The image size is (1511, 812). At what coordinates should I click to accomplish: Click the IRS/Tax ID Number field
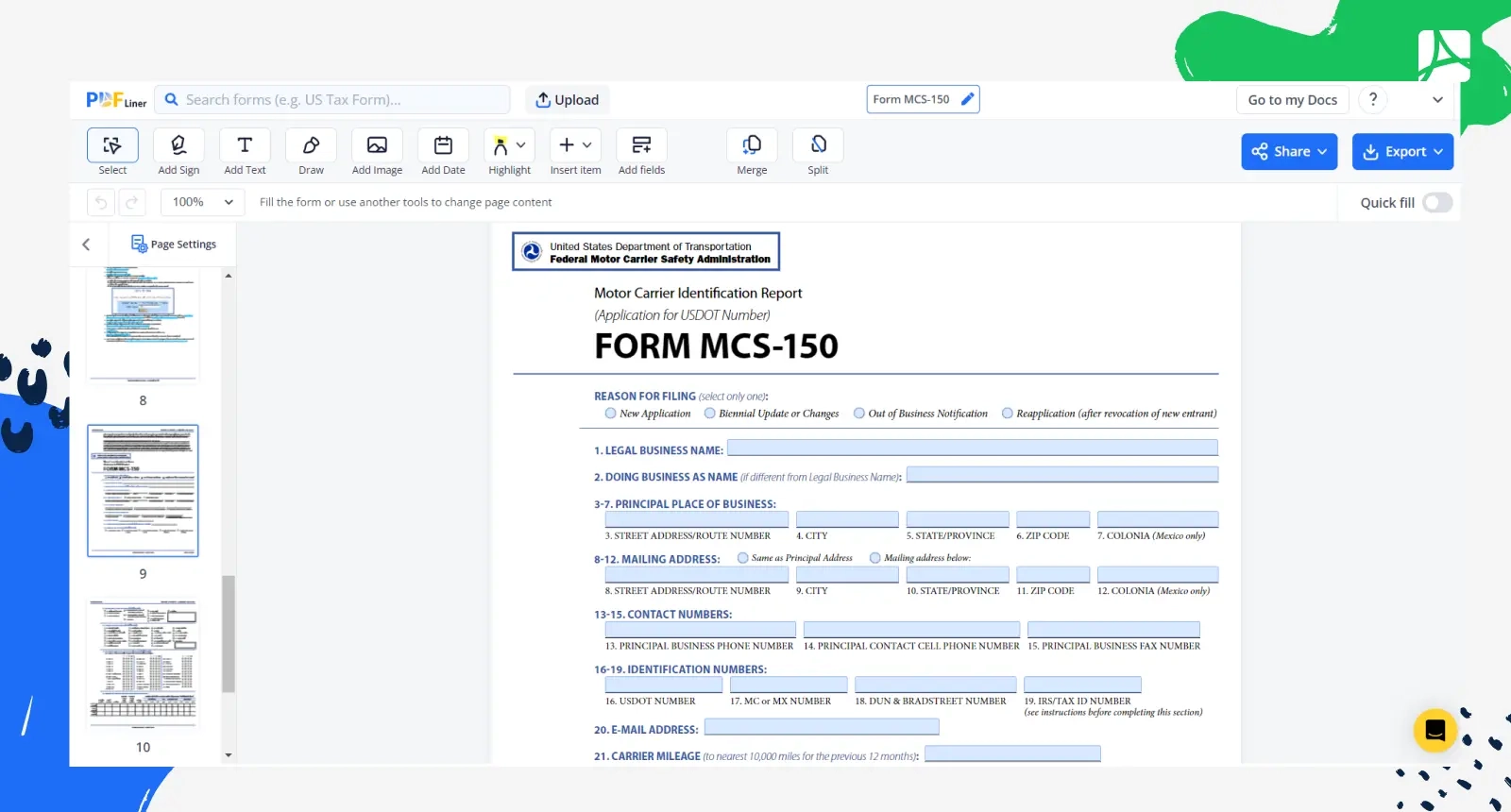coord(1082,685)
